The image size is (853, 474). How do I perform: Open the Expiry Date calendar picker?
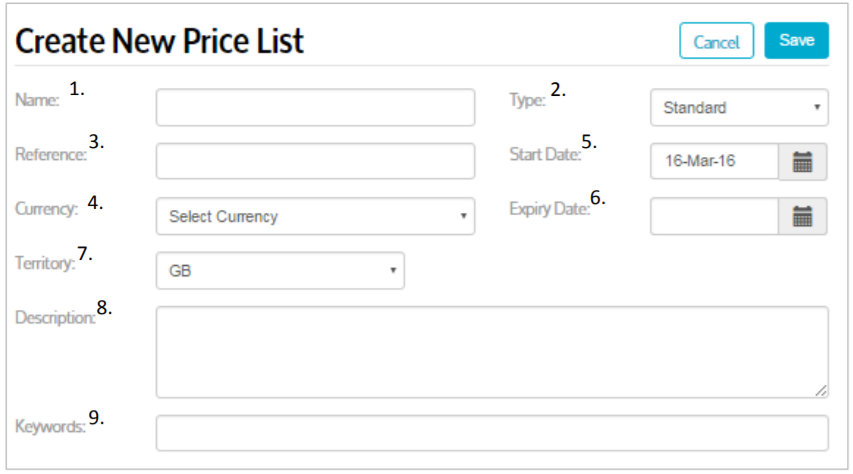coord(802,216)
